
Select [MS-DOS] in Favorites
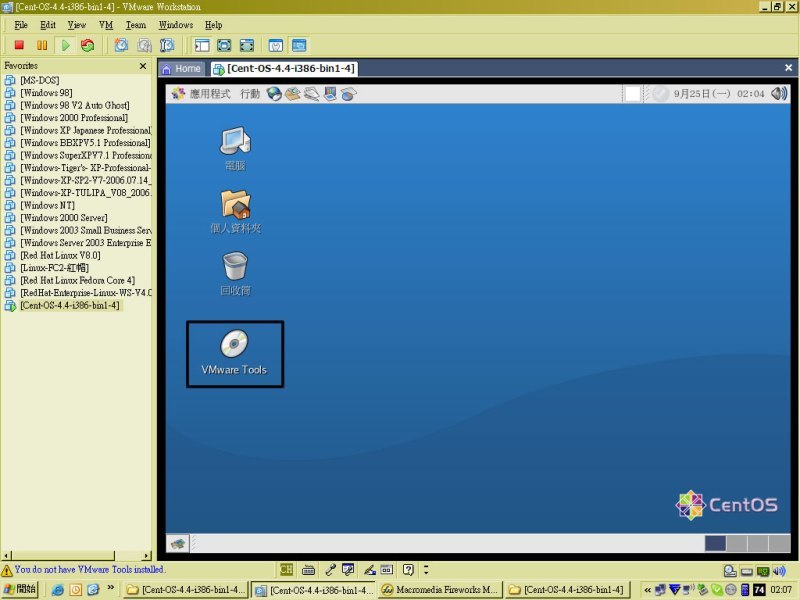tap(39, 80)
